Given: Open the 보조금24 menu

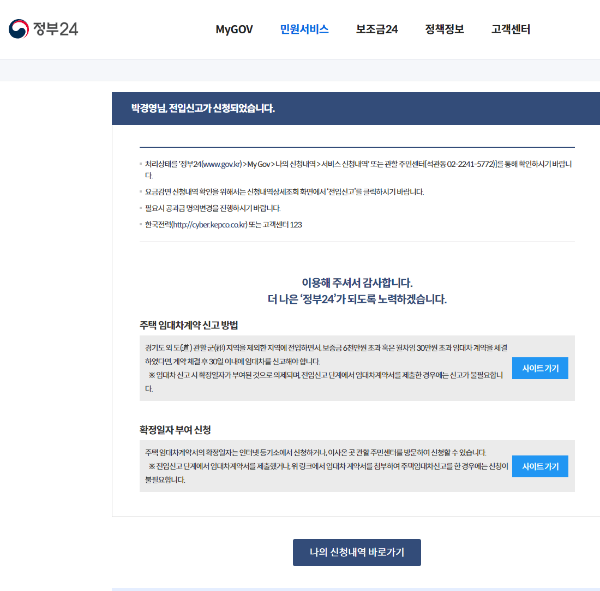Looking at the screenshot, I should tap(377, 29).
